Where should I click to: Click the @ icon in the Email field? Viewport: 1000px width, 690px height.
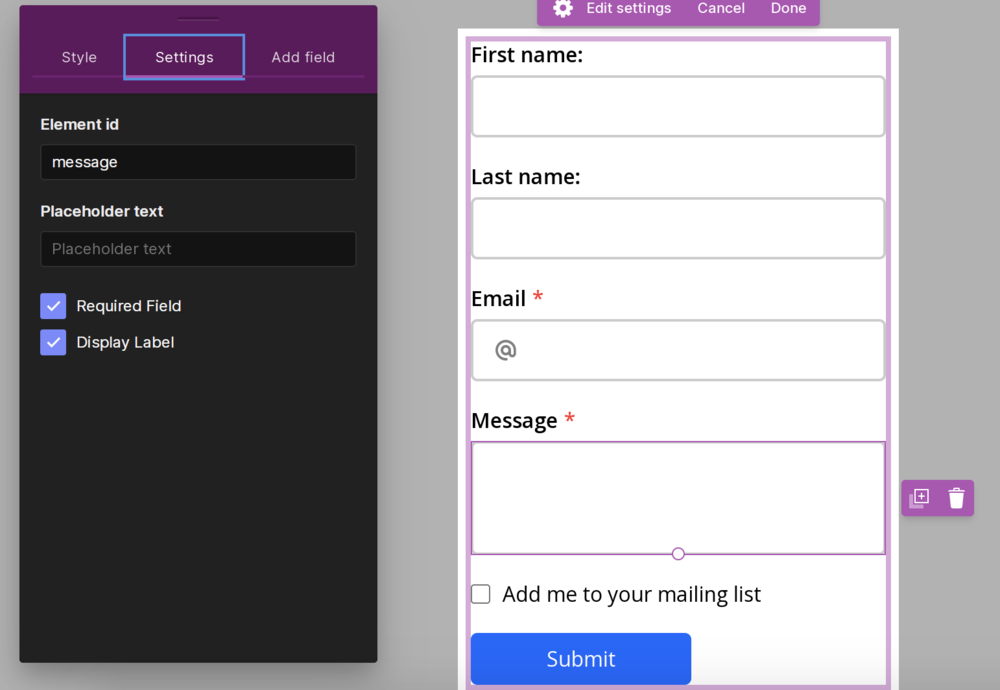(x=506, y=350)
